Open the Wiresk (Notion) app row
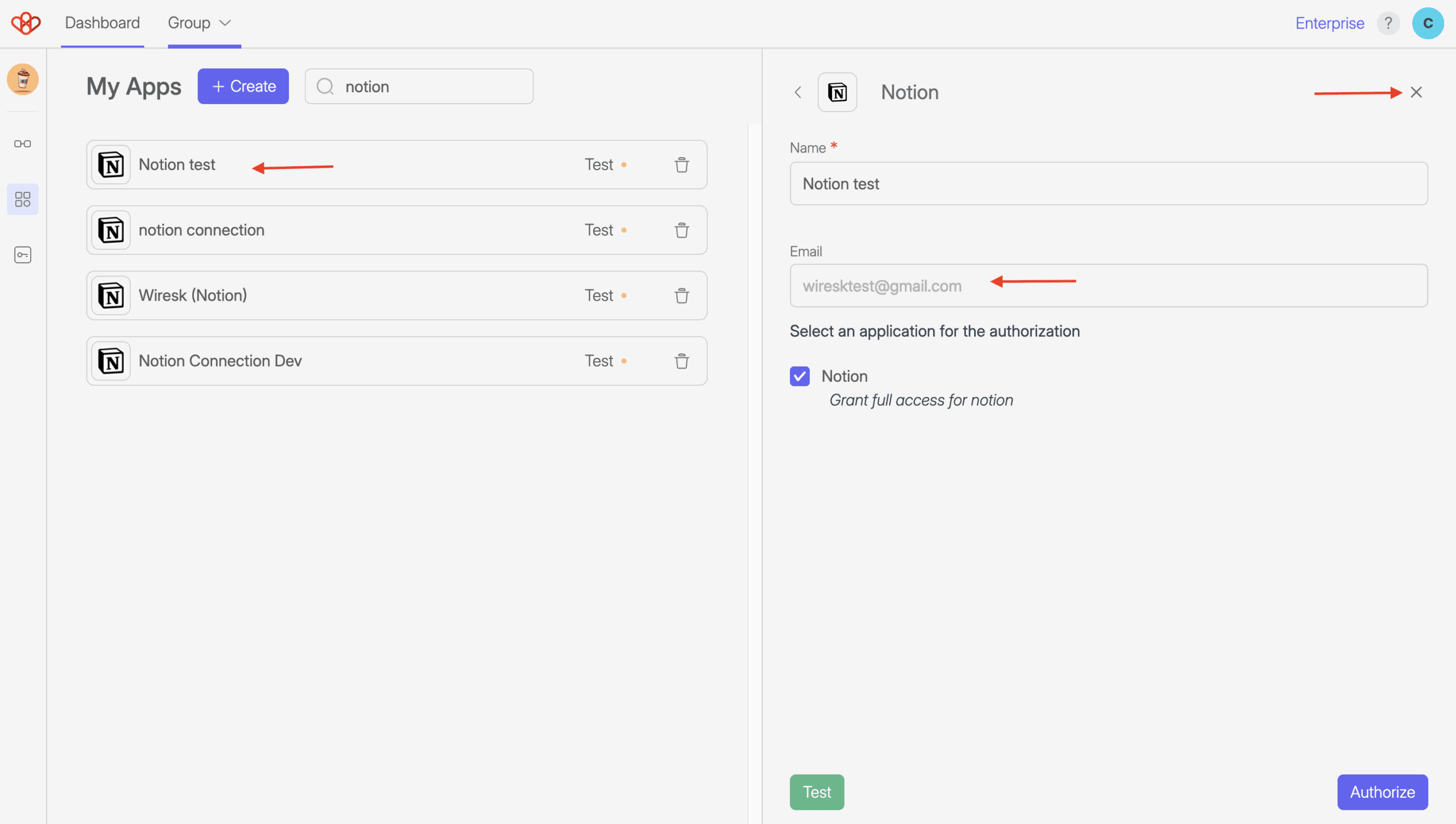This screenshot has height=824, width=1456. click(x=396, y=296)
